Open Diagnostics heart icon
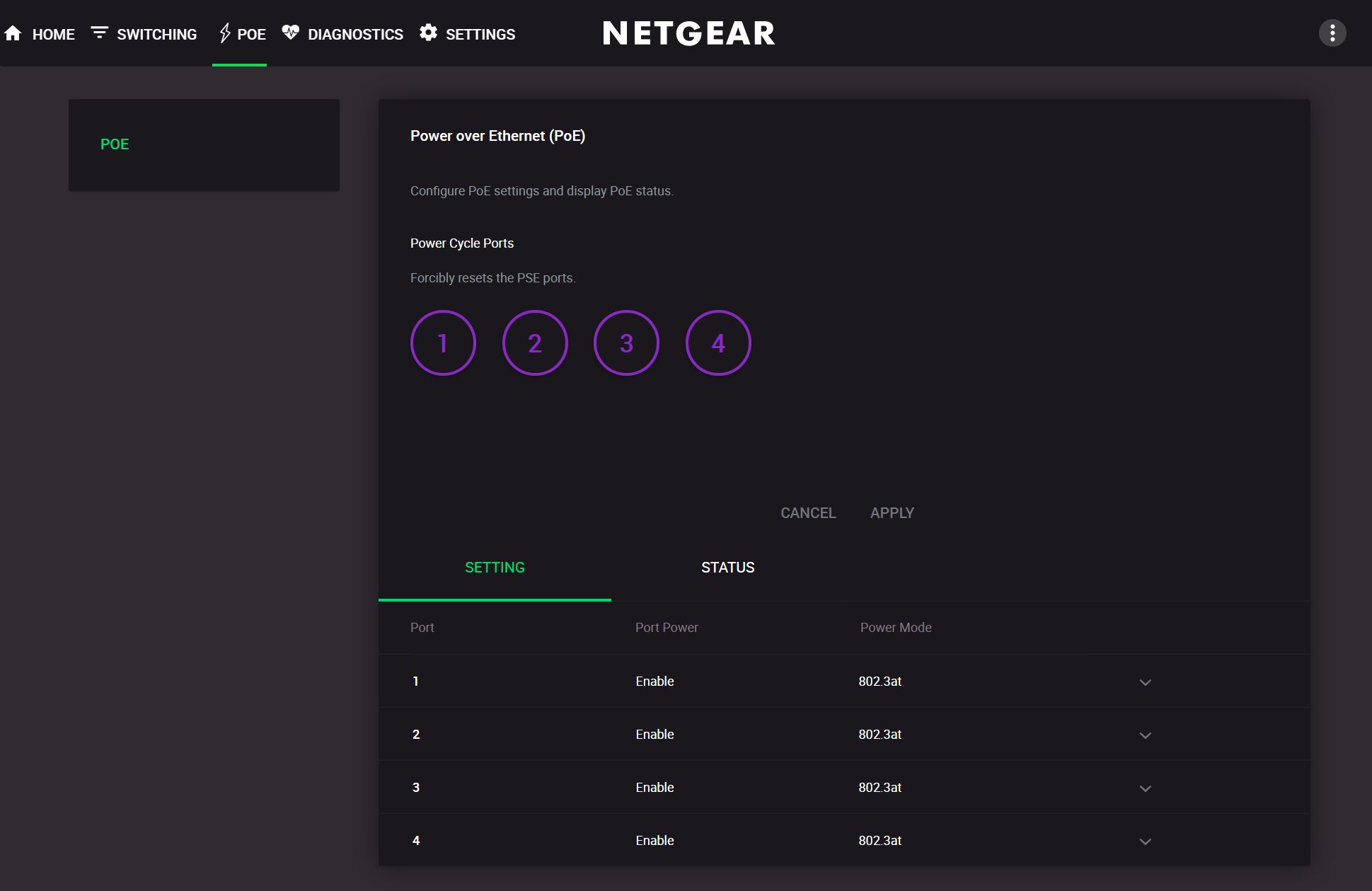 click(290, 32)
